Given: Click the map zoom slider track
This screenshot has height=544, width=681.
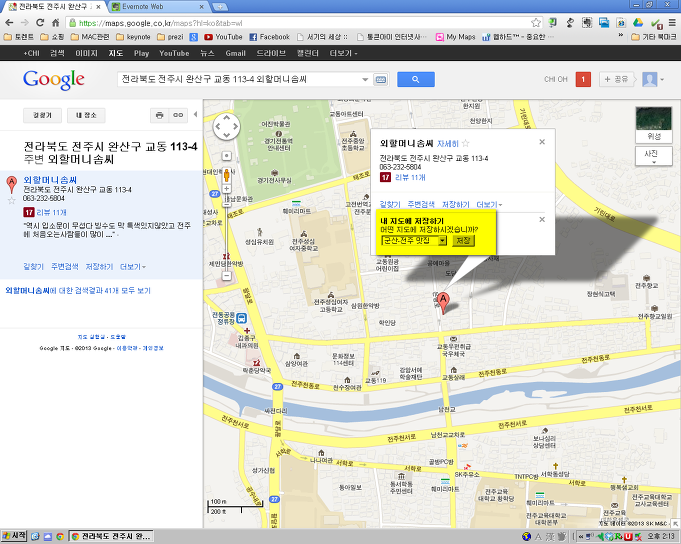Looking at the screenshot, I should (x=226, y=234).
